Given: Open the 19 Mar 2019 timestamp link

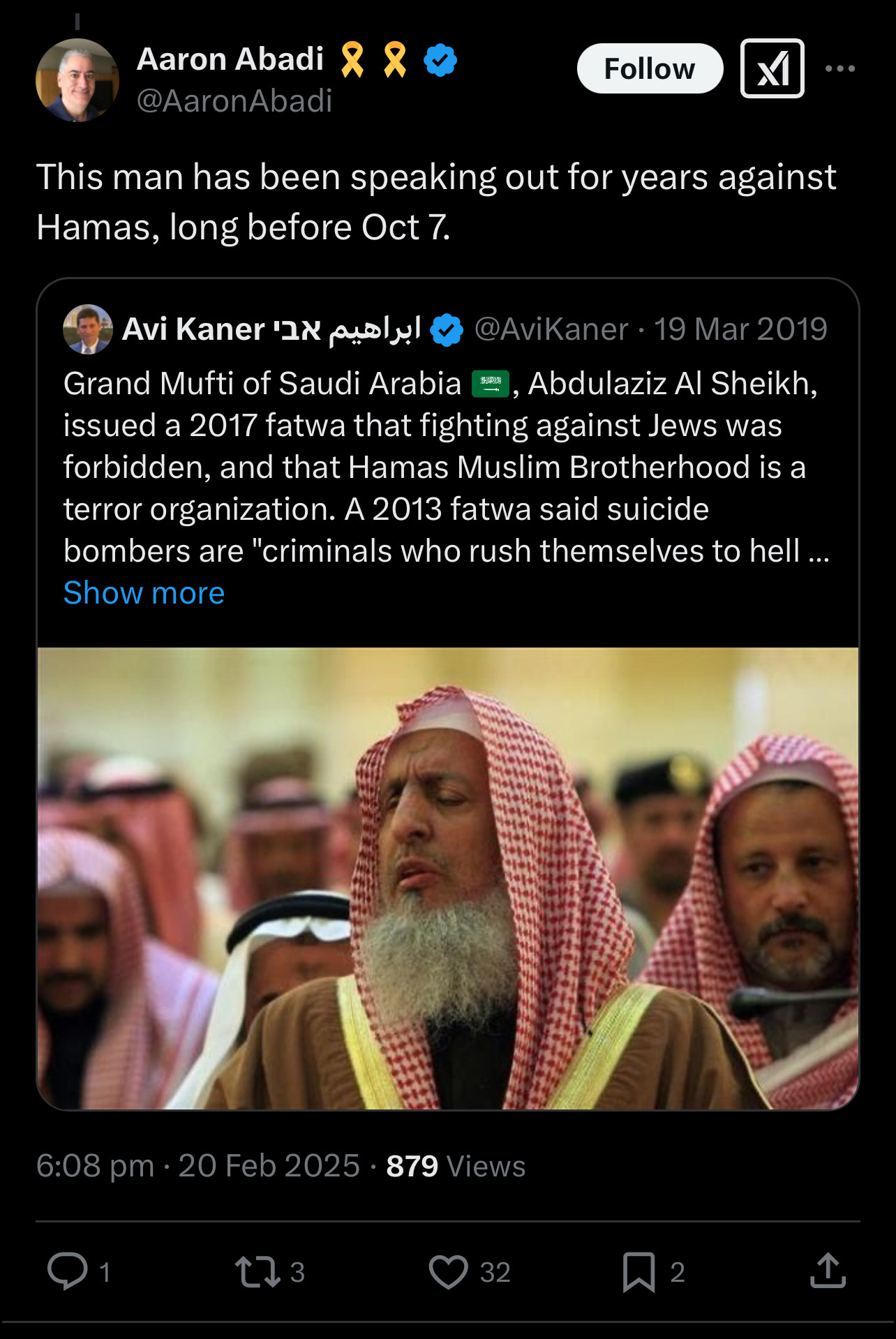Looking at the screenshot, I should pyautogui.click(x=742, y=329).
